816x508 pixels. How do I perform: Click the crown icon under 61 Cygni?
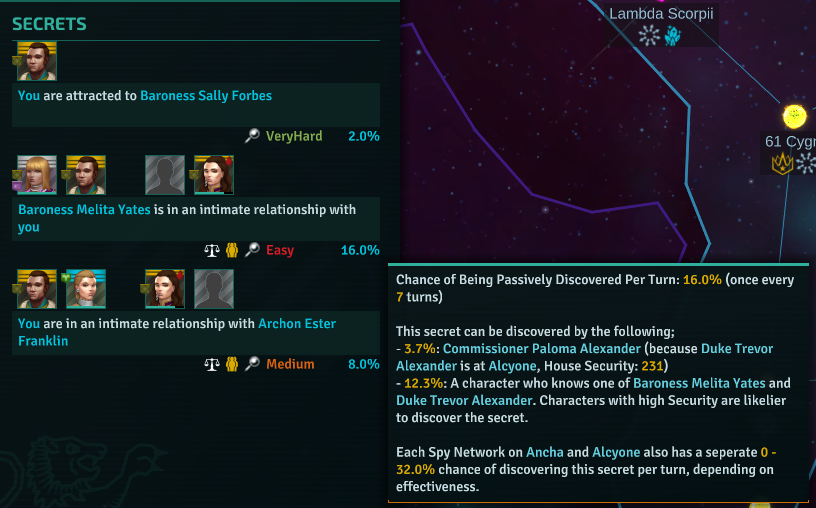pyautogui.click(x=782, y=163)
